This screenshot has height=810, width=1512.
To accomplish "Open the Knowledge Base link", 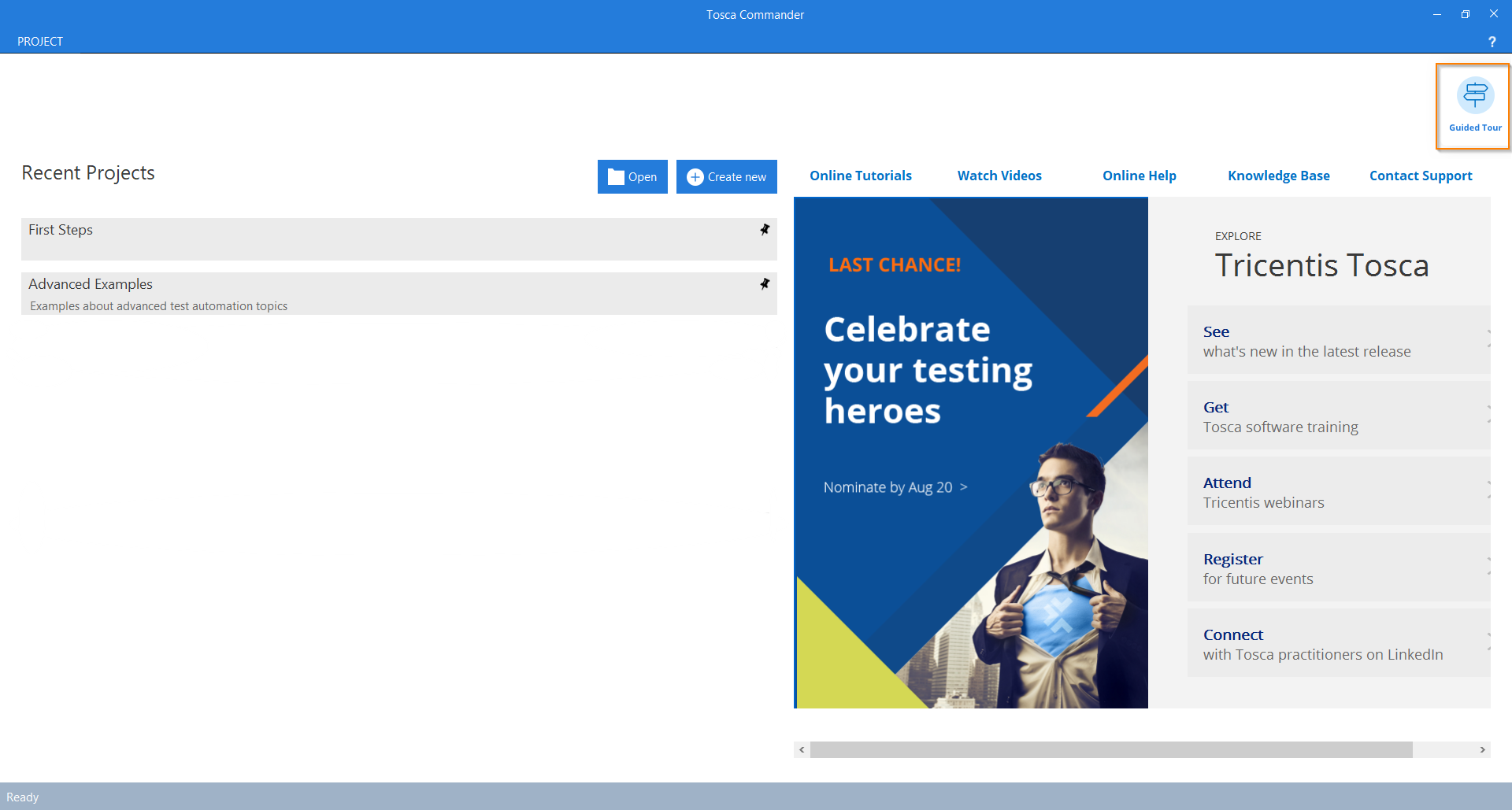I will click(1278, 176).
